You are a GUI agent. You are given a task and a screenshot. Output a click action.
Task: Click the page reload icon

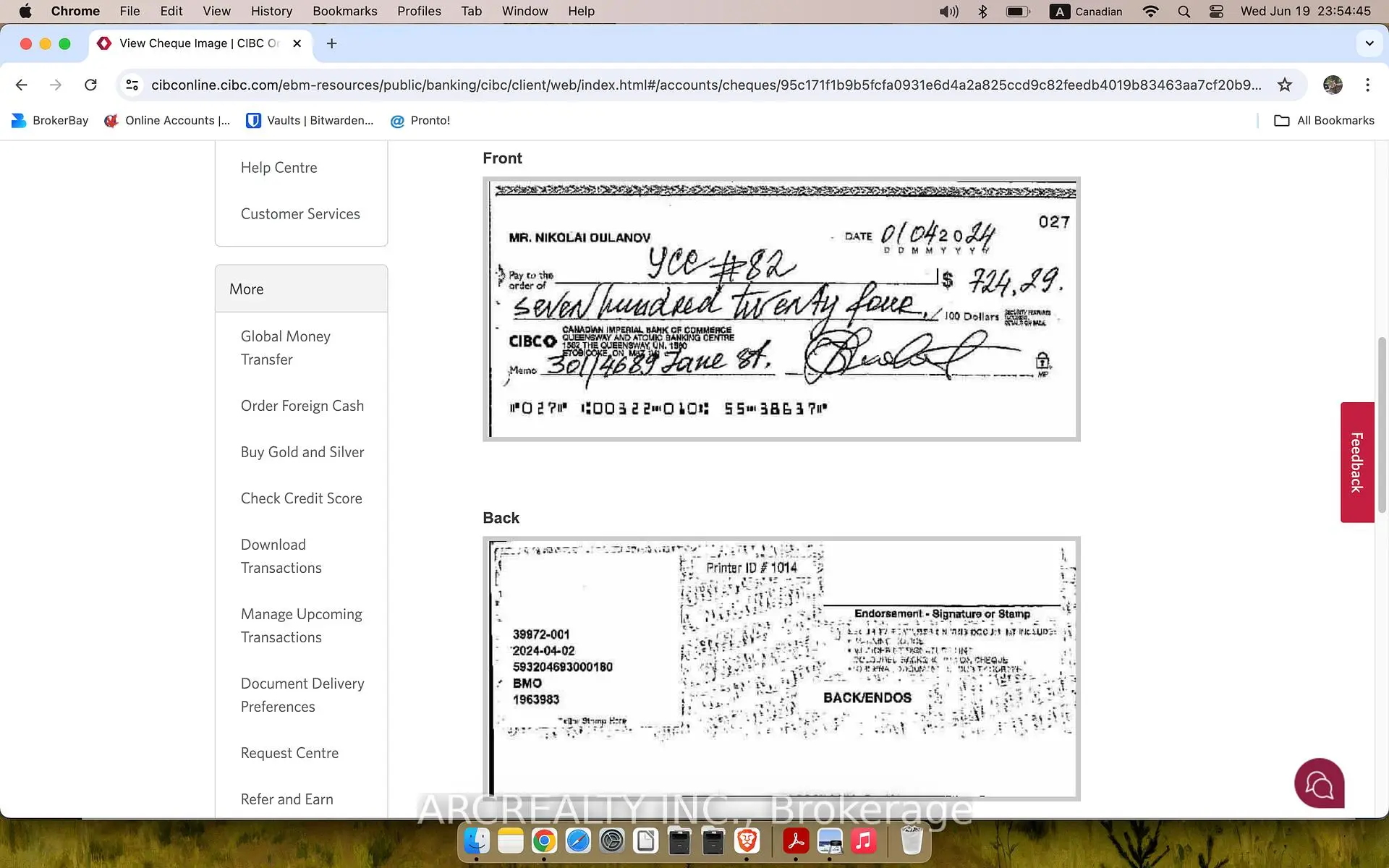click(90, 85)
